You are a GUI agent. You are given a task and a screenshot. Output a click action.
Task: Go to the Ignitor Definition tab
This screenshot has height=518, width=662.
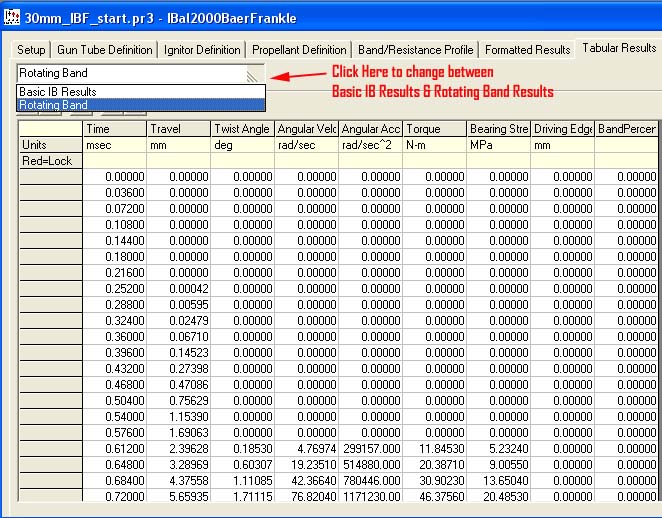(201, 50)
